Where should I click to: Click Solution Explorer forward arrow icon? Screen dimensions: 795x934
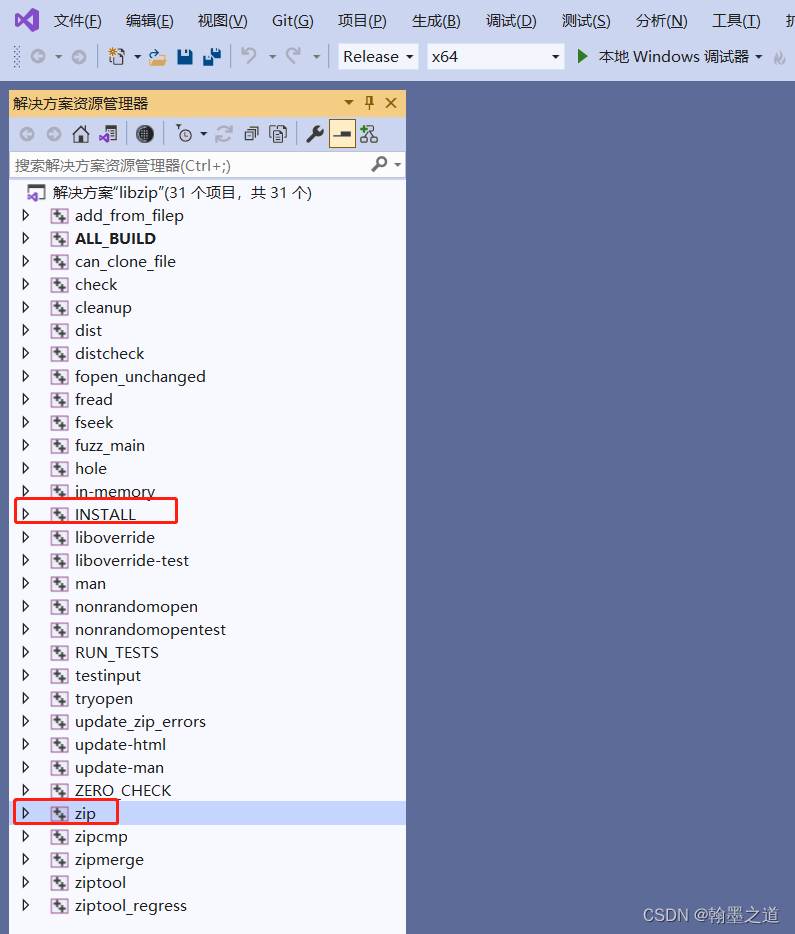pos(54,134)
